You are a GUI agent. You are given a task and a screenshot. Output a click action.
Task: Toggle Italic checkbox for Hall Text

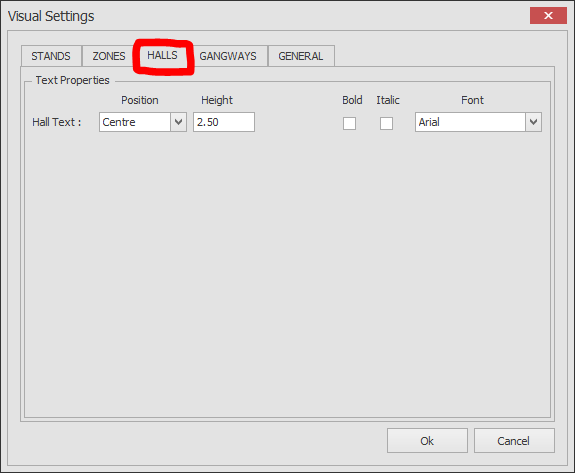coord(386,124)
